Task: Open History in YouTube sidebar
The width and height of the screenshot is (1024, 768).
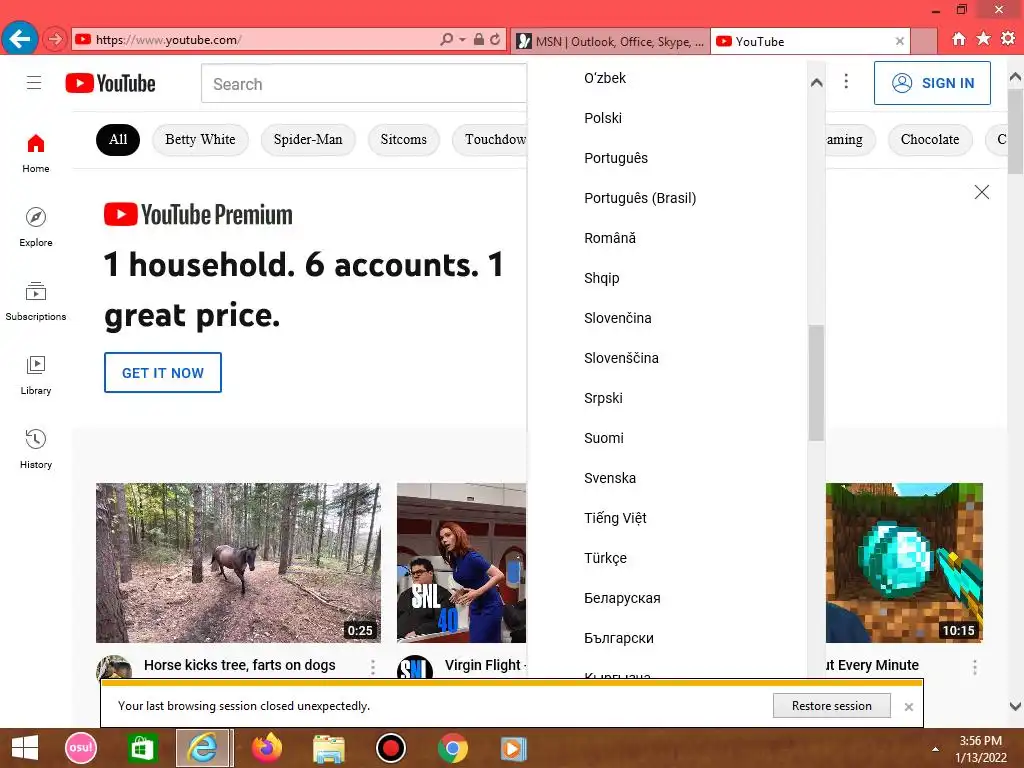Action: click(x=36, y=449)
